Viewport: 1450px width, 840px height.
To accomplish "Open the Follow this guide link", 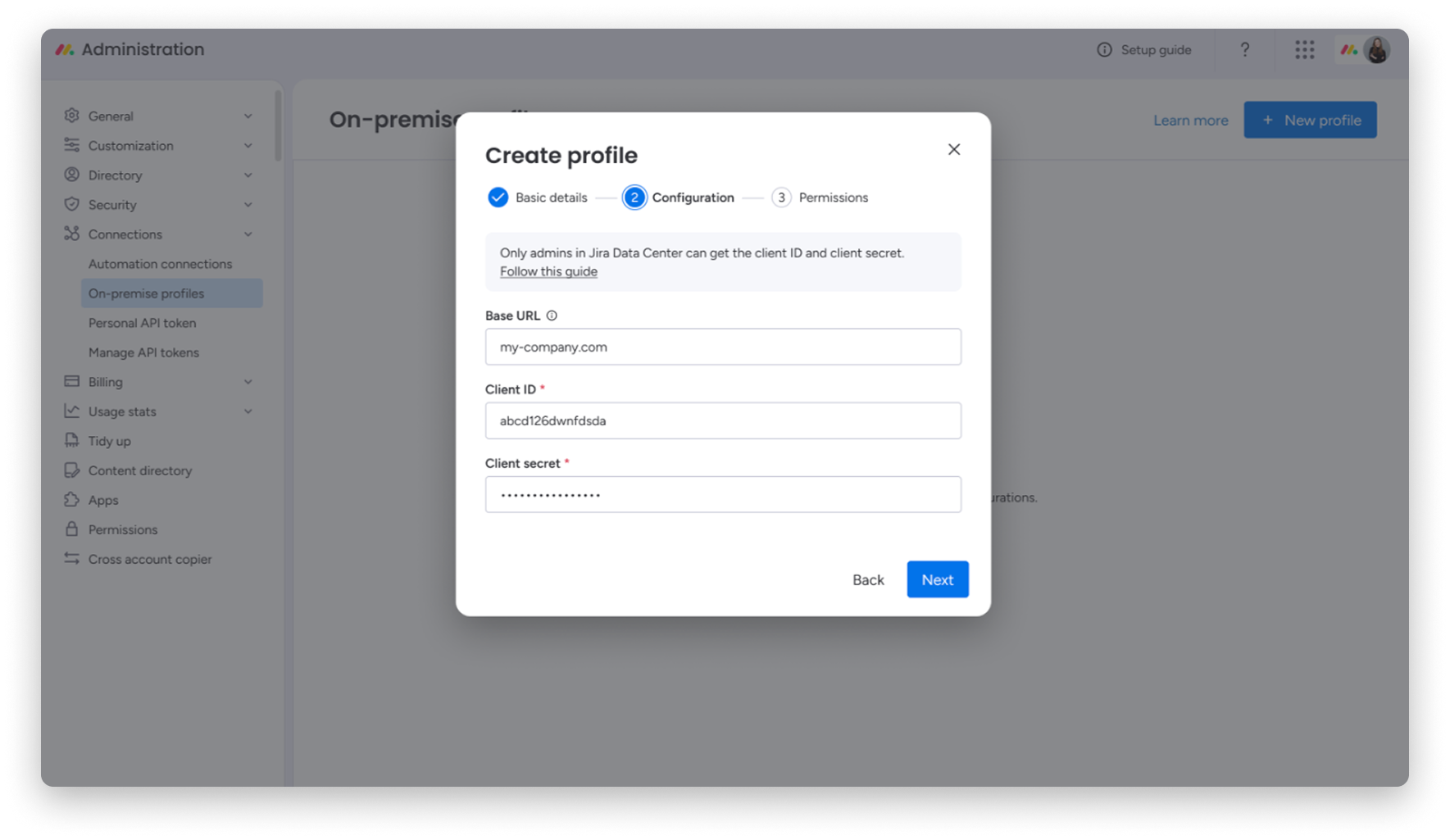I will [548, 271].
